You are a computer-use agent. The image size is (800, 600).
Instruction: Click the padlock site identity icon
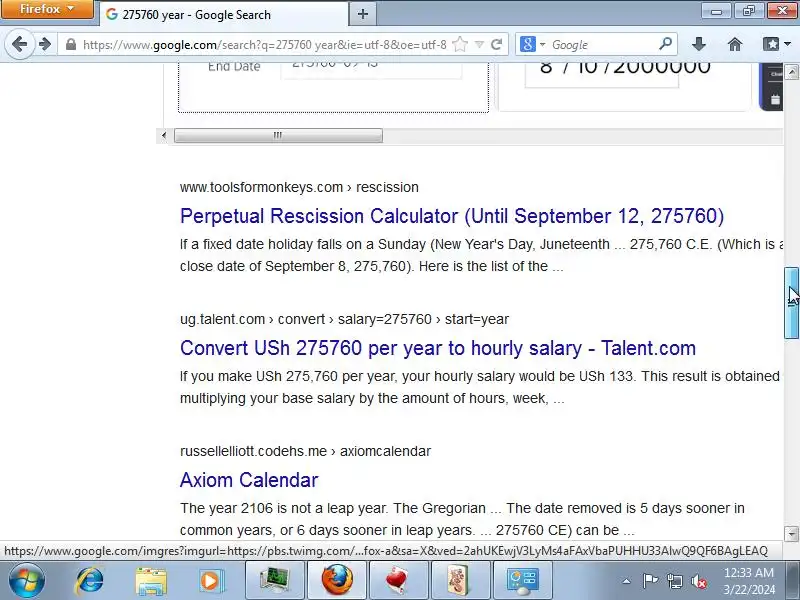[71, 44]
